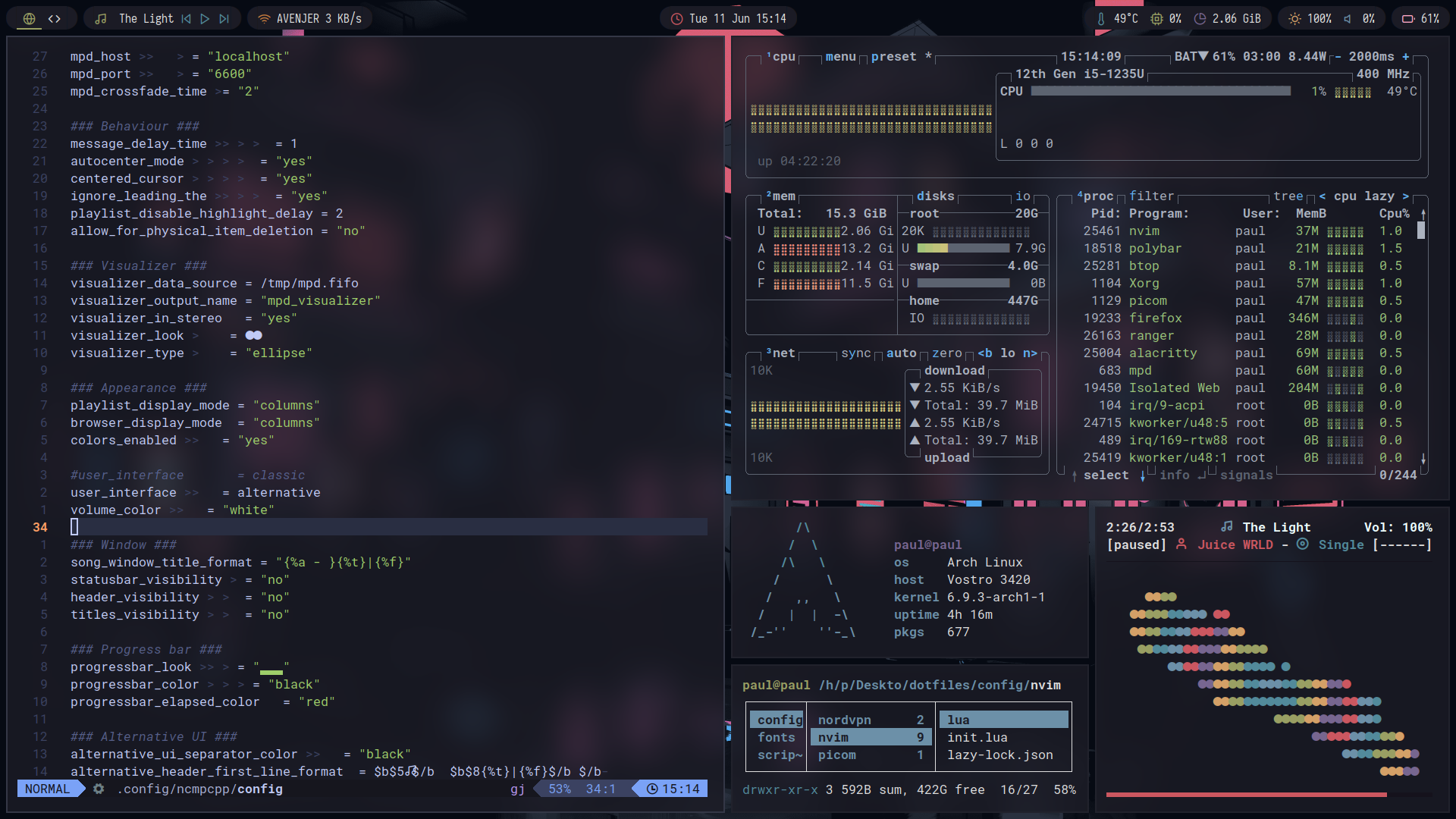The width and height of the screenshot is (1456, 819).
Task: Click the AVENJER wifi icon
Action: pyautogui.click(x=264, y=18)
